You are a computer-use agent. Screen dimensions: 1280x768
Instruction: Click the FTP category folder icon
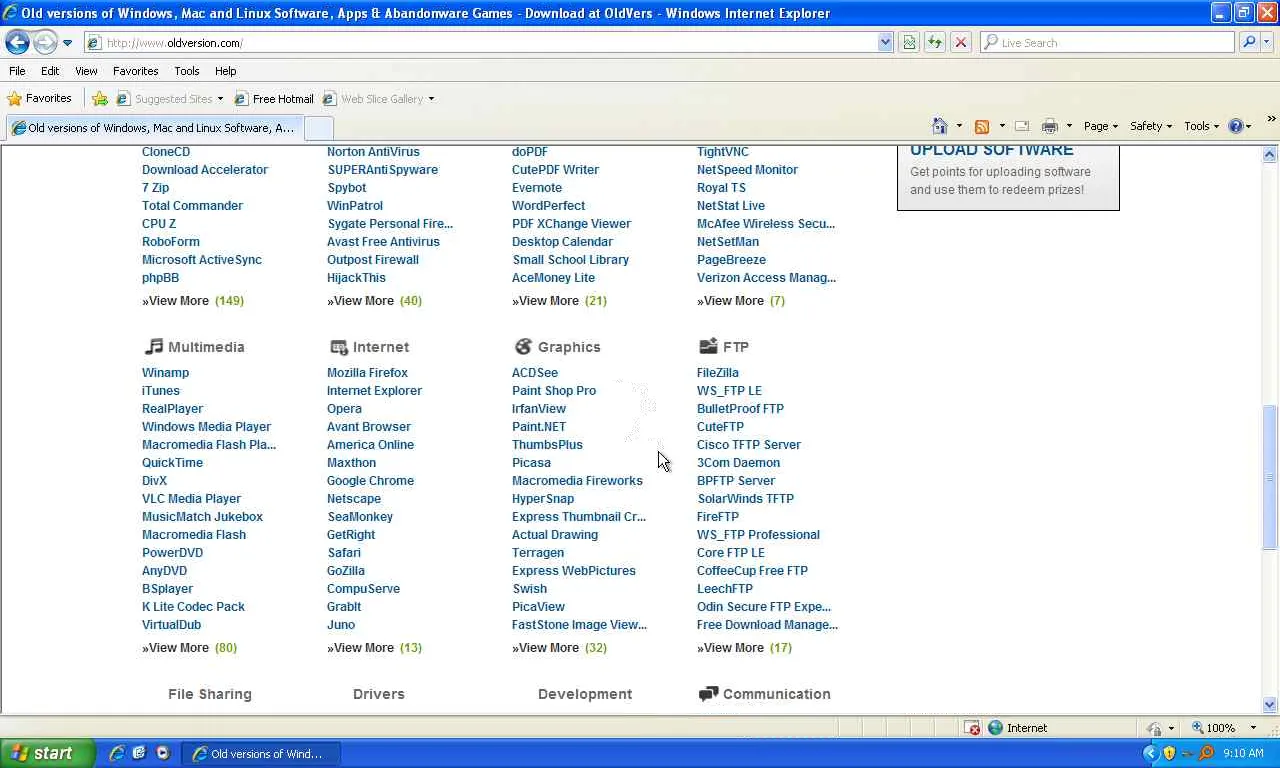(x=708, y=346)
